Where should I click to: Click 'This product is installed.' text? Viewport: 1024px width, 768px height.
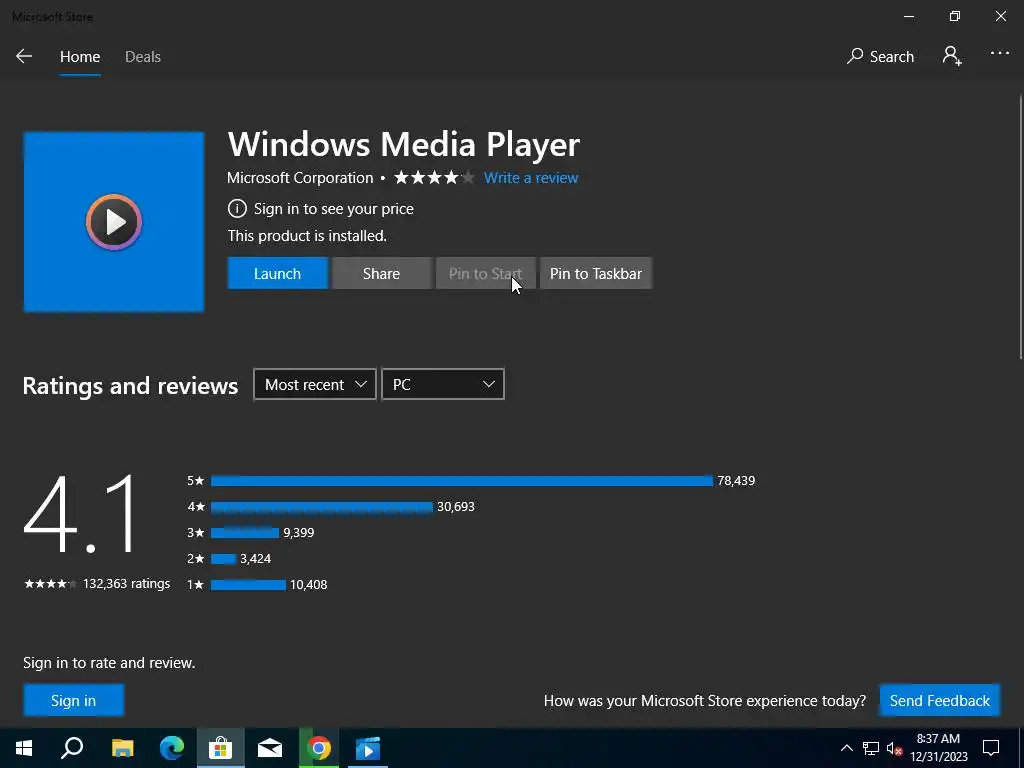[x=307, y=236]
